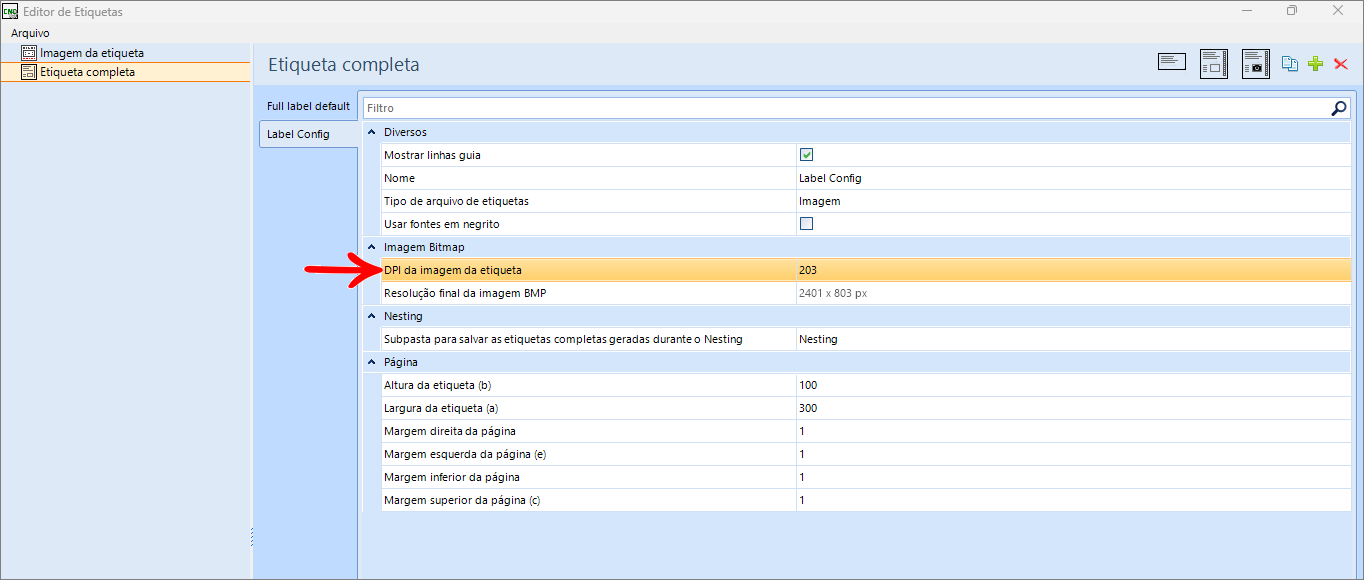Collapse the Diversos section
This screenshot has height=583, width=1366.
(x=372, y=132)
